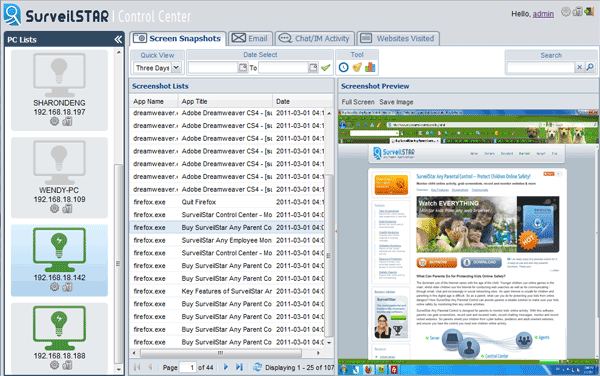
Task: Open the Chat/IM Activity tab
Action: coord(315,39)
